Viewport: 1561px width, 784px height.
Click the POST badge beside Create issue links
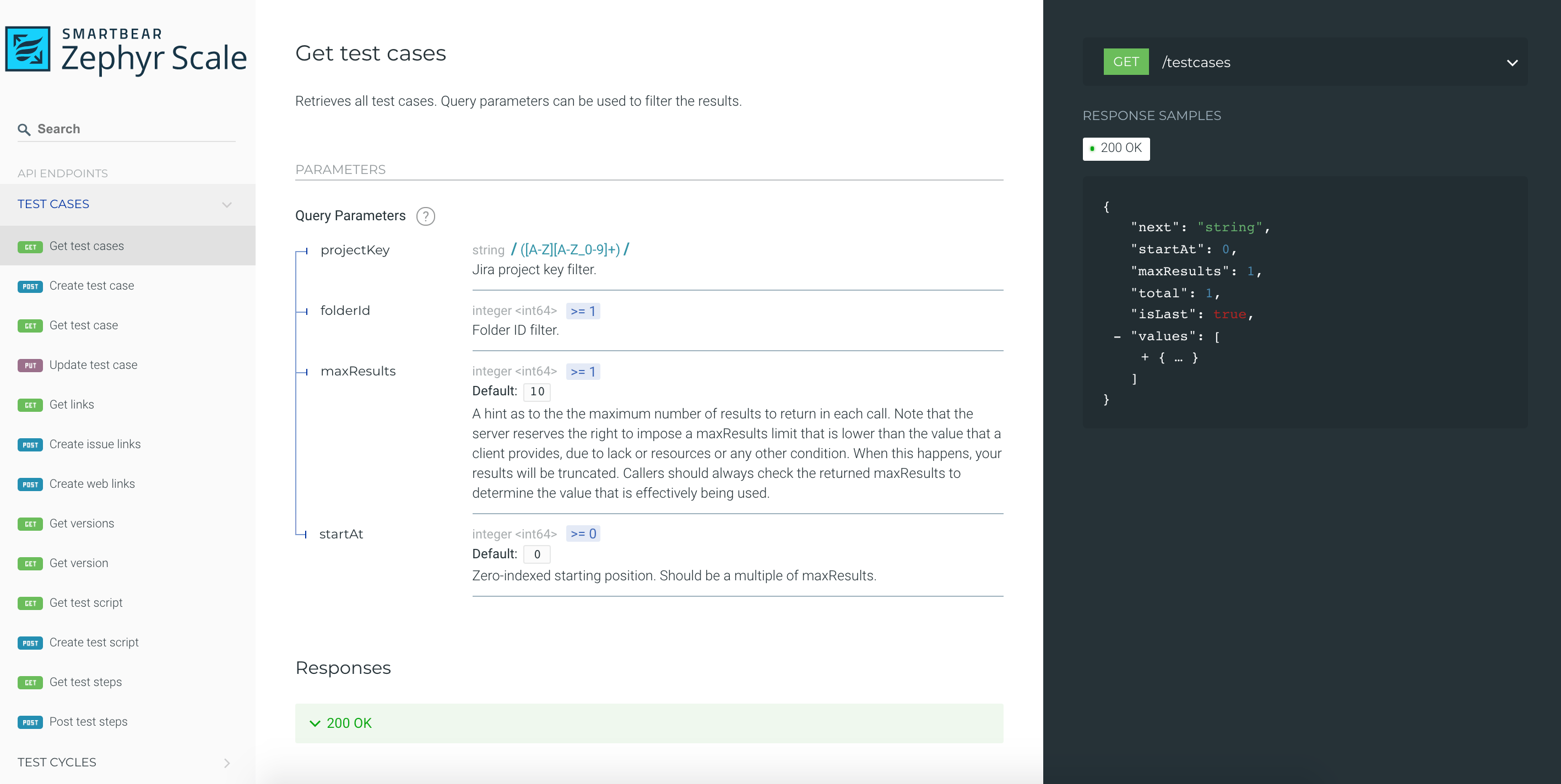[30, 445]
